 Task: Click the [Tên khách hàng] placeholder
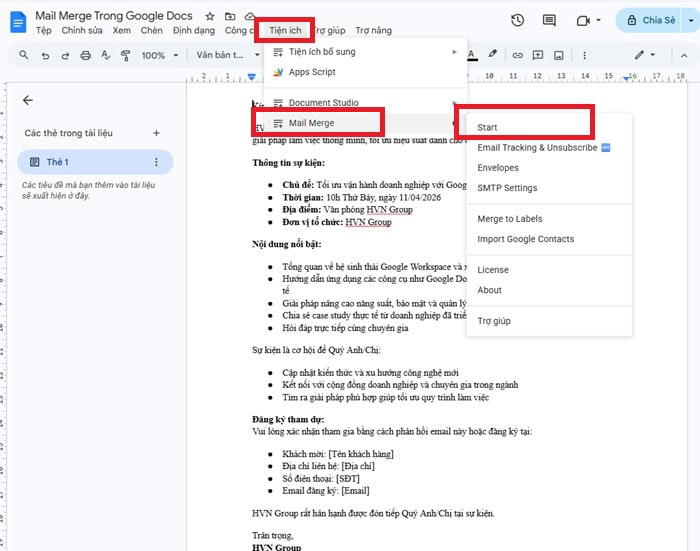(x=361, y=454)
